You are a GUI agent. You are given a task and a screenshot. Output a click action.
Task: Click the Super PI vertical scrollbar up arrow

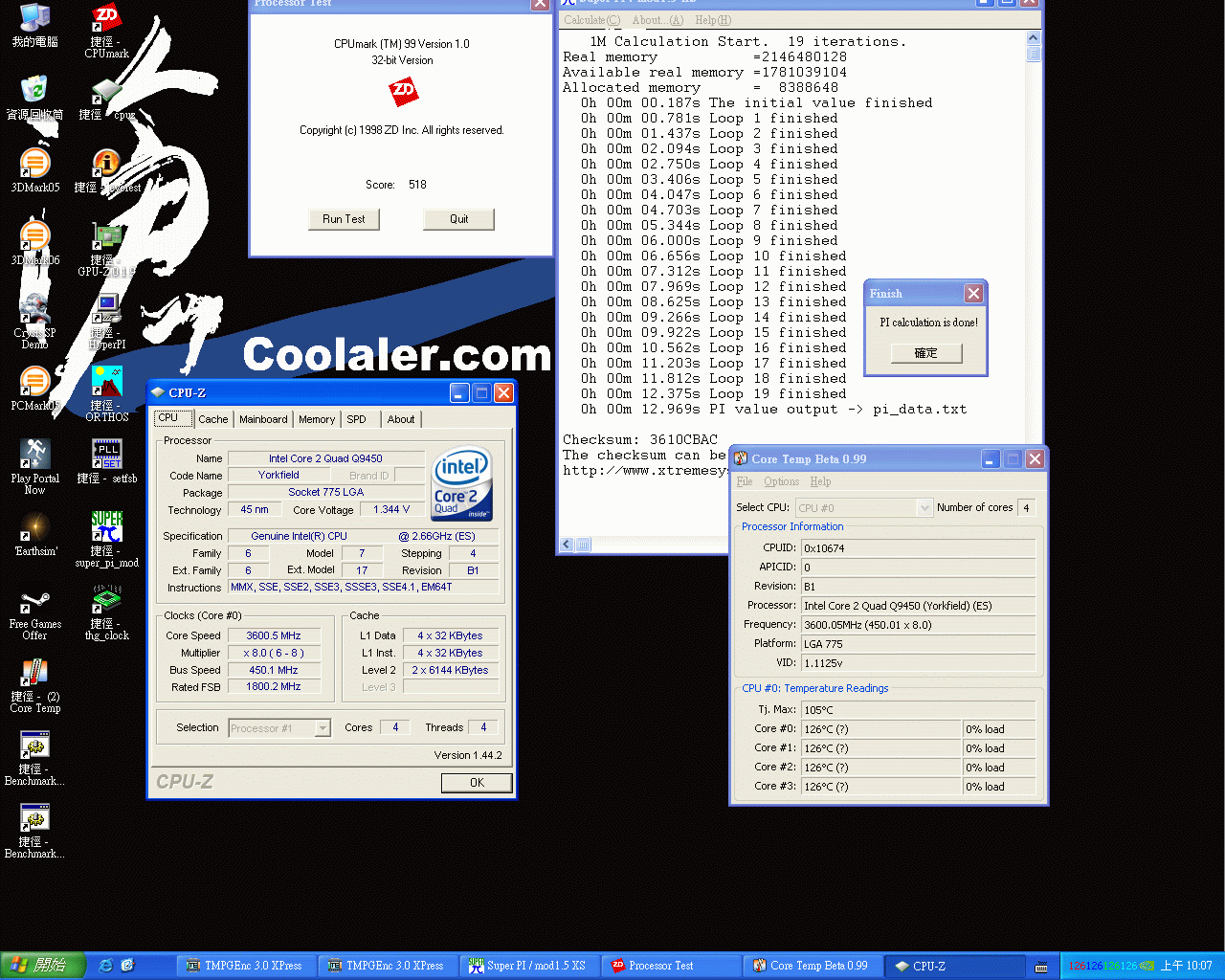pos(1034,38)
